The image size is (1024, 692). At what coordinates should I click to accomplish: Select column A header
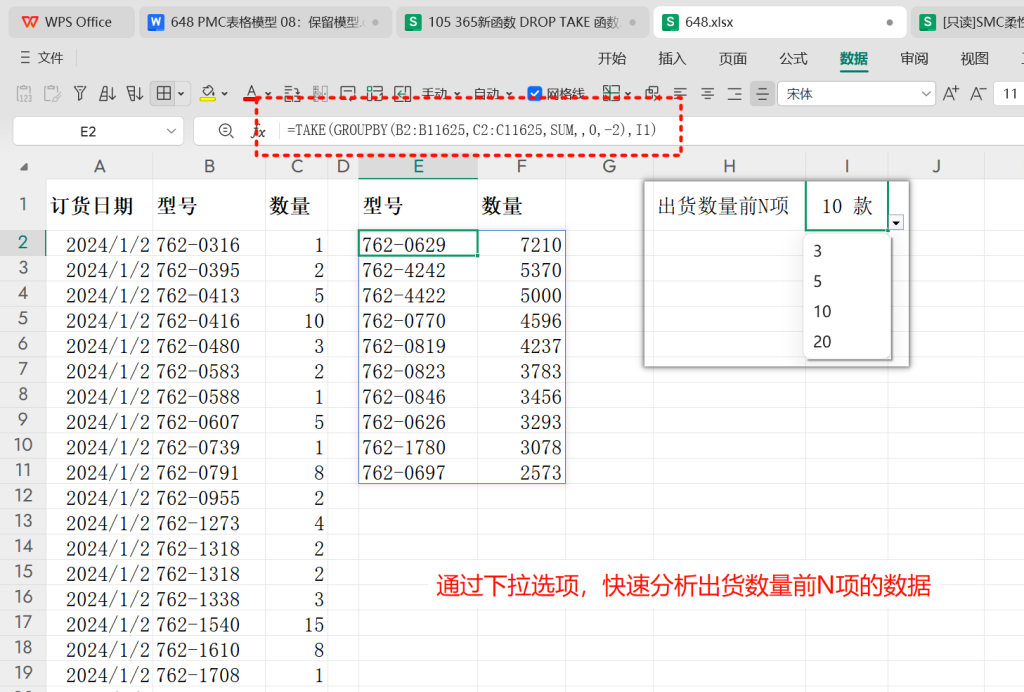(99, 166)
